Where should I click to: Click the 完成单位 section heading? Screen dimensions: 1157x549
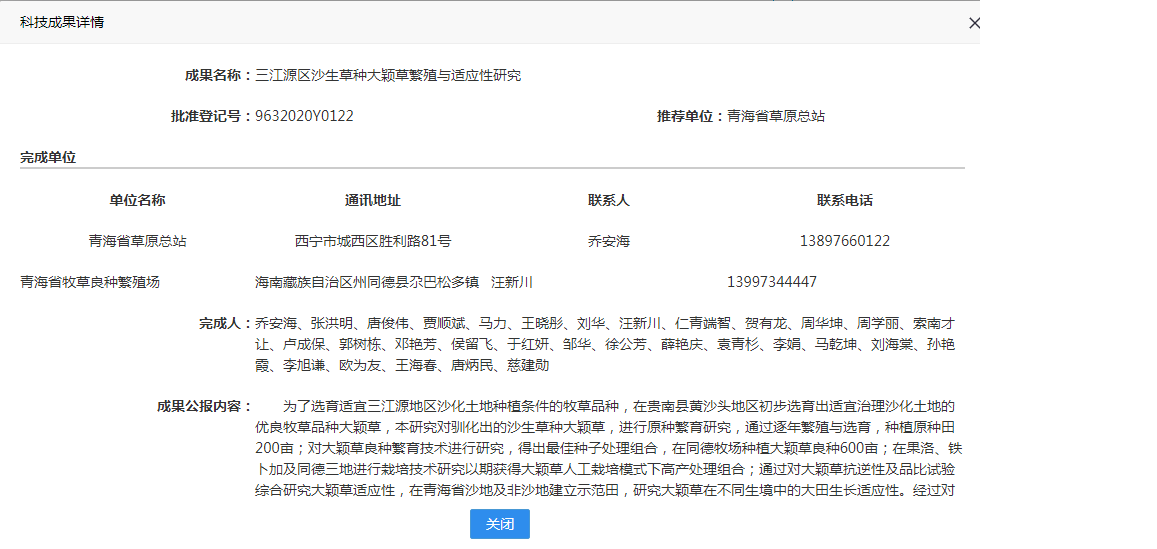[x=48, y=157]
